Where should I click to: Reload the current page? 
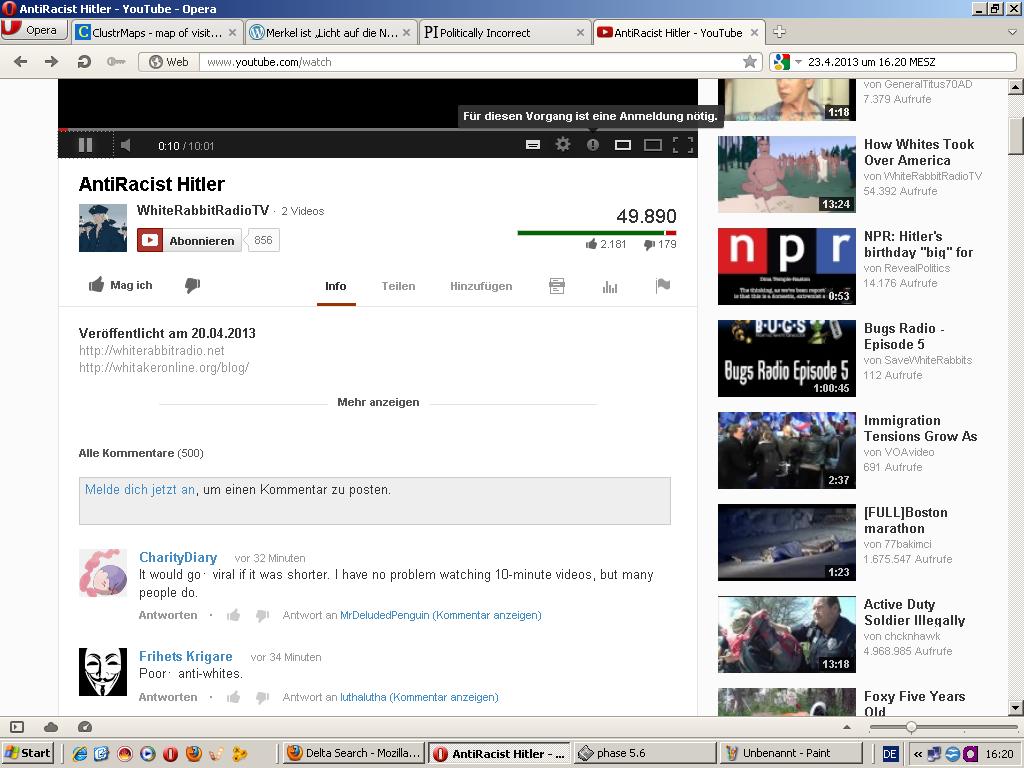pos(84,62)
